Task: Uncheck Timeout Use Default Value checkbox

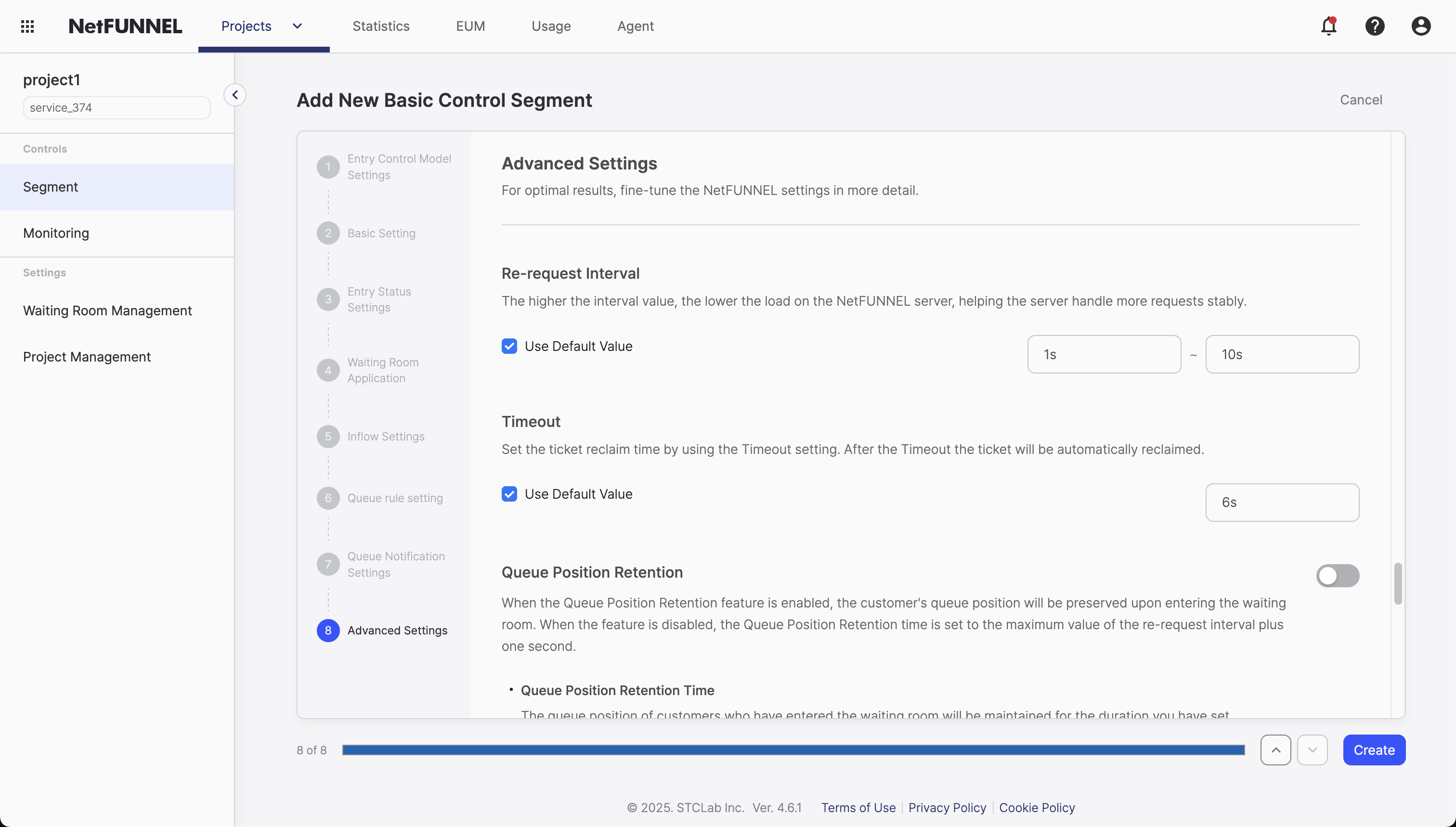Action: (x=509, y=494)
